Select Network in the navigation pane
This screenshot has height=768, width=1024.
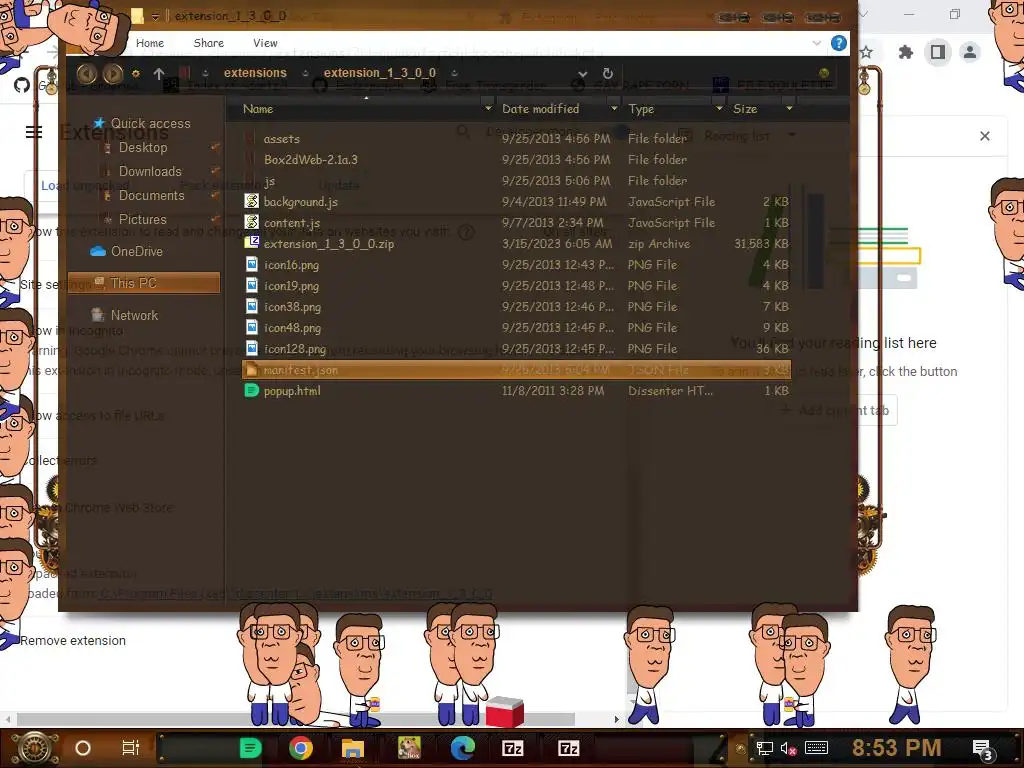(134, 315)
